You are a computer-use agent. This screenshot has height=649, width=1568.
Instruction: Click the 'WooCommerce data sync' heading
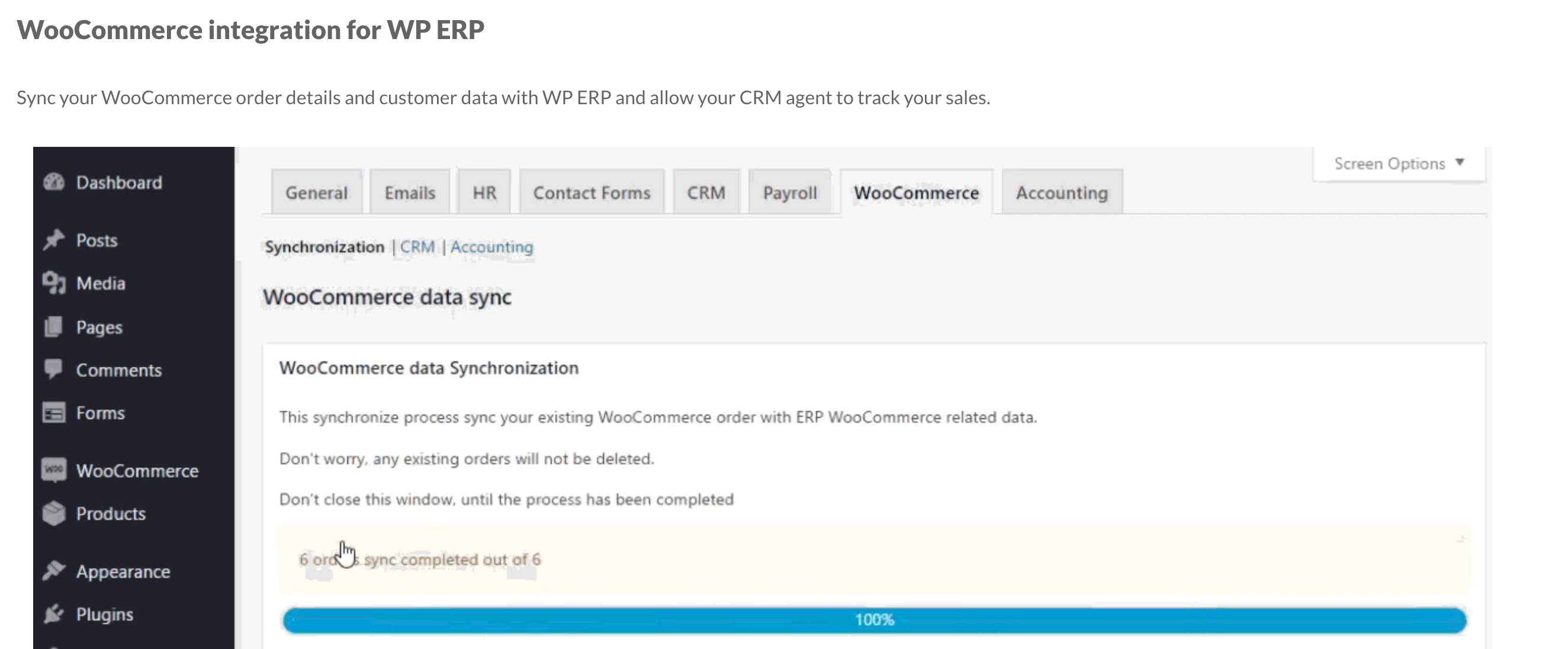387,297
